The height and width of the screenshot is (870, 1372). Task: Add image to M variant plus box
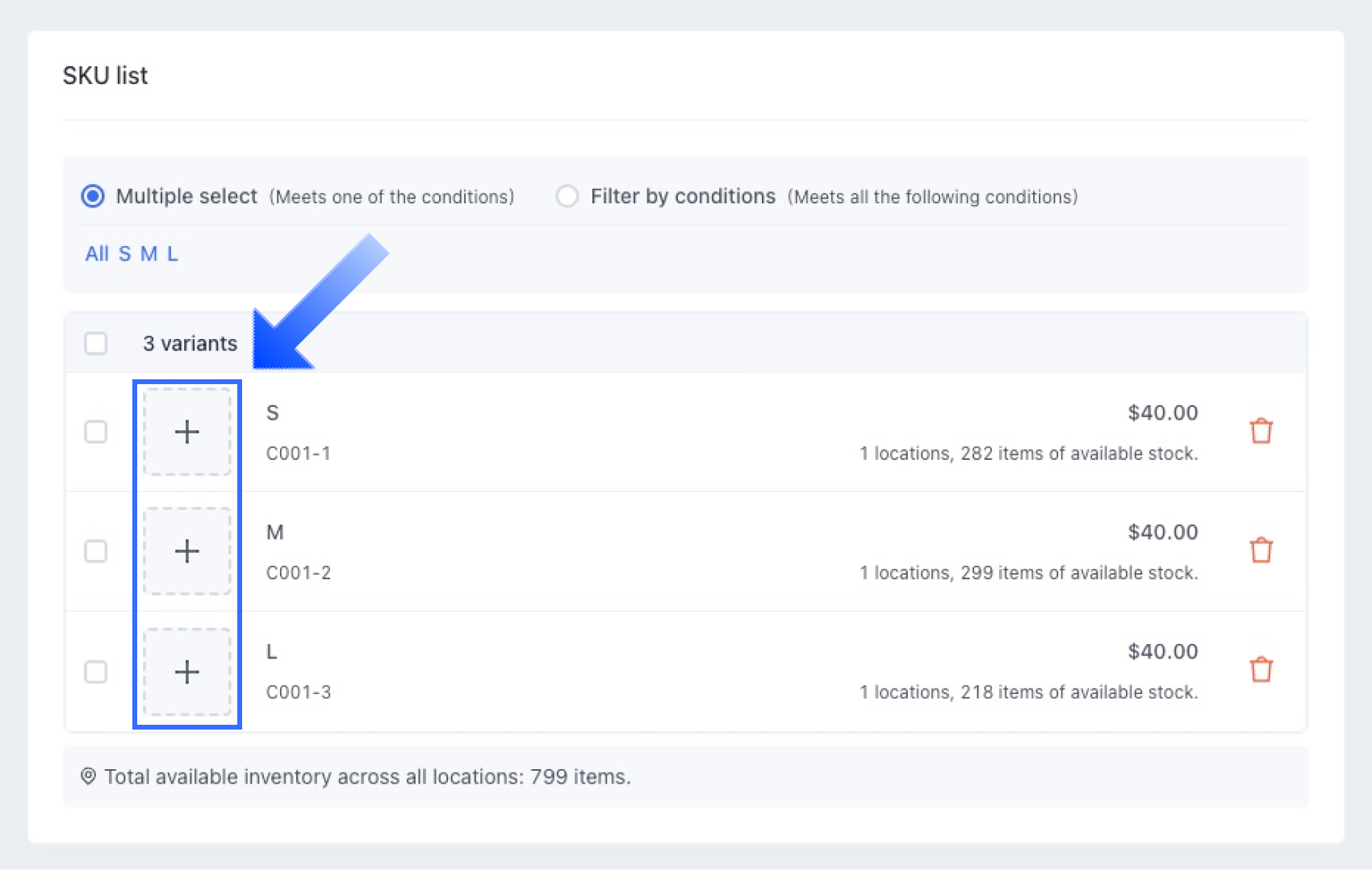[187, 551]
